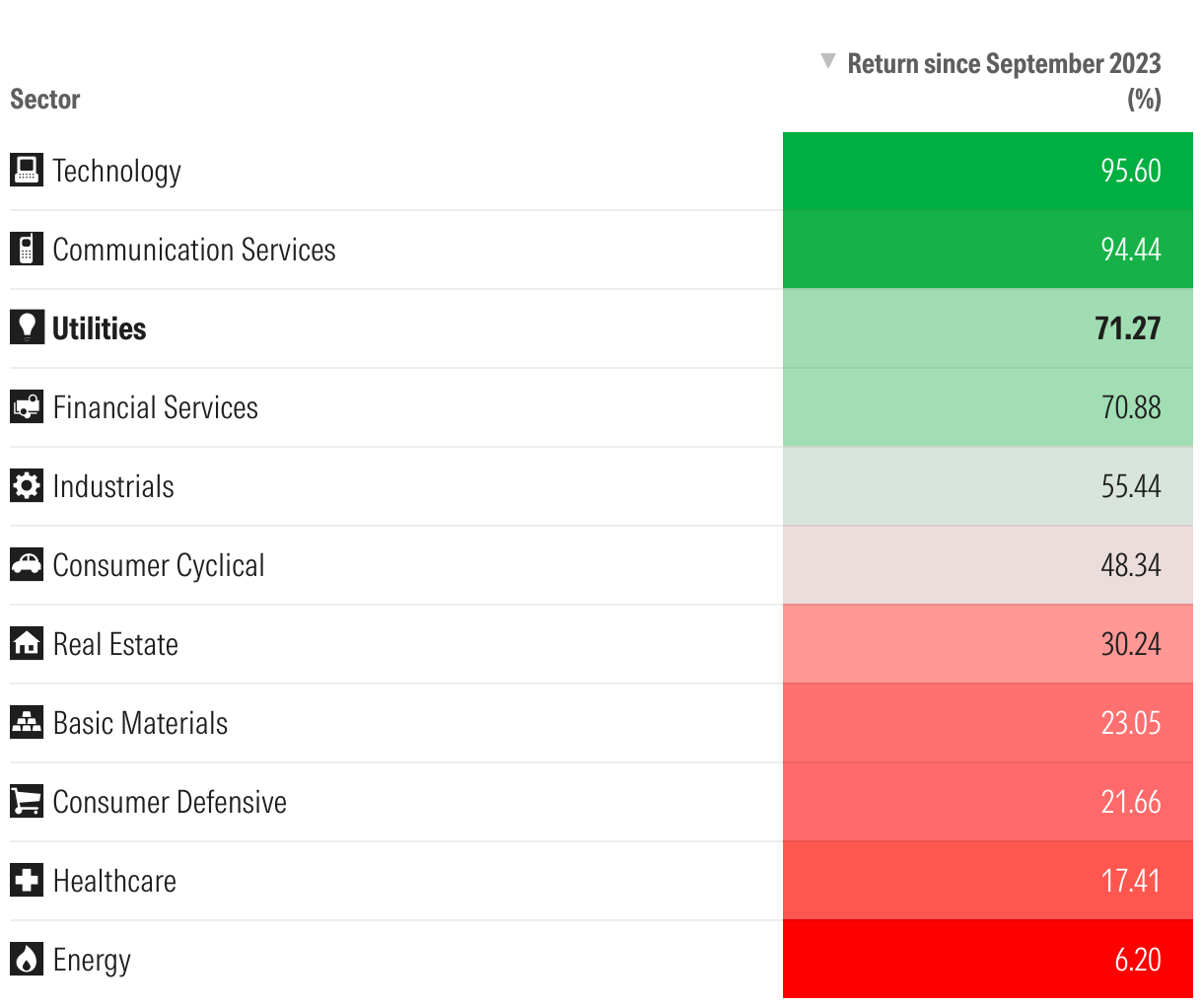The image size is (1203, 1008).
Task: Click the Consumer Cyclical car icon
Action: point(27,565)
